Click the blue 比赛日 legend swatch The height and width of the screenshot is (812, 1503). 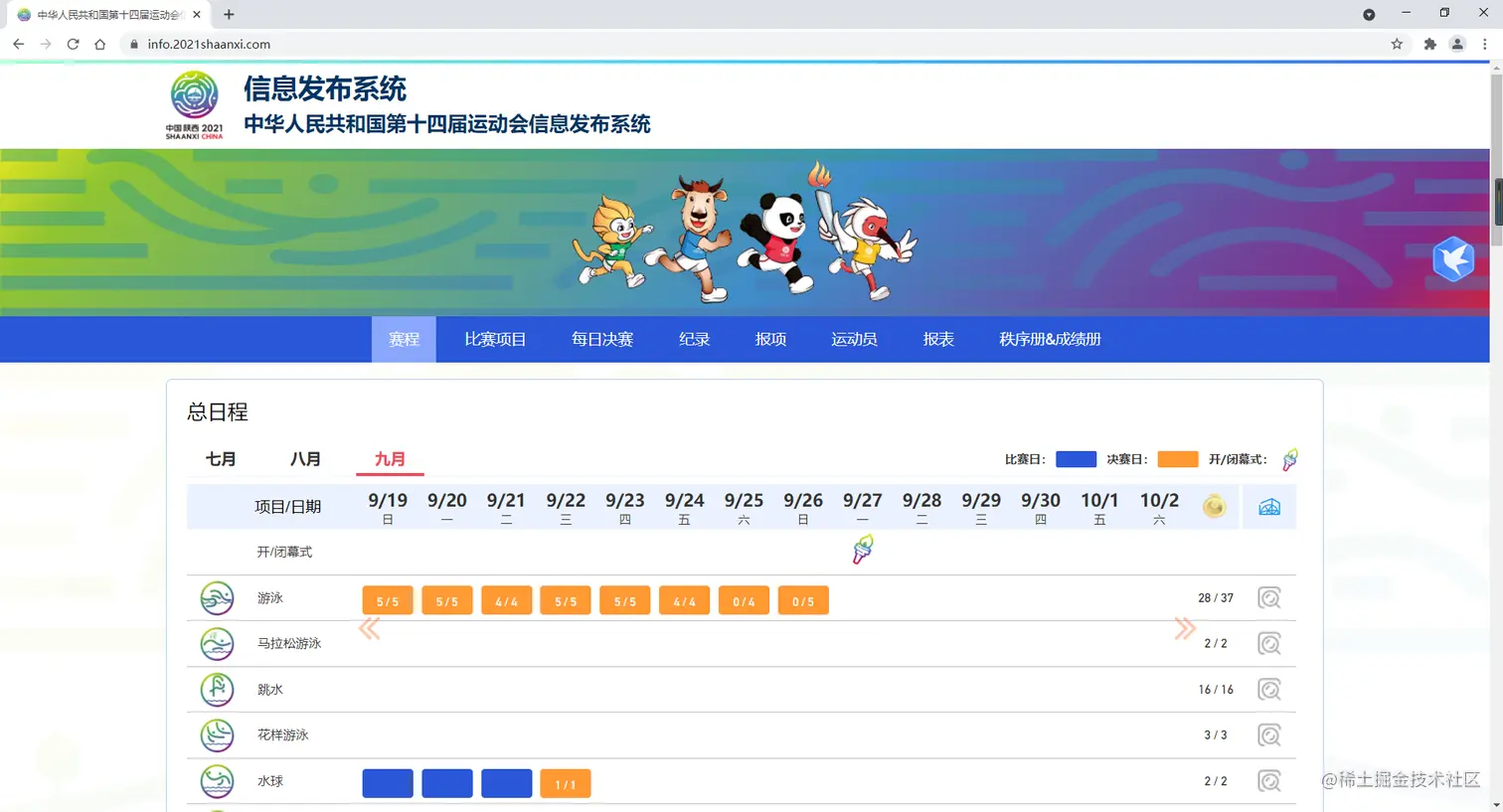(1076, 459)
